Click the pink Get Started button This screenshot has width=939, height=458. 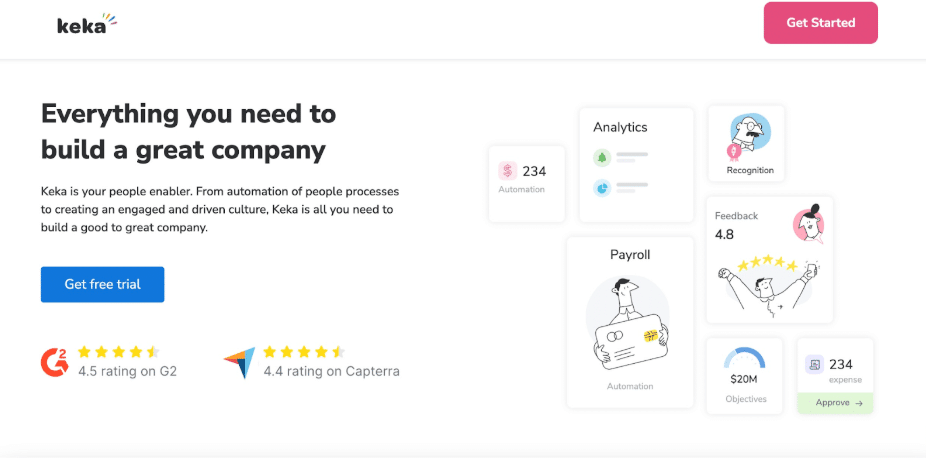[820, 23]
